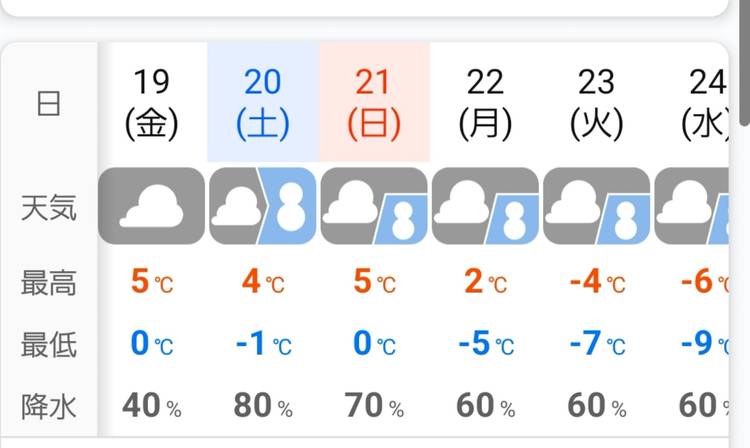750x448 pixels.
Task: Click the cloudy weather icon for the 19th
Action: click(152, 205)
